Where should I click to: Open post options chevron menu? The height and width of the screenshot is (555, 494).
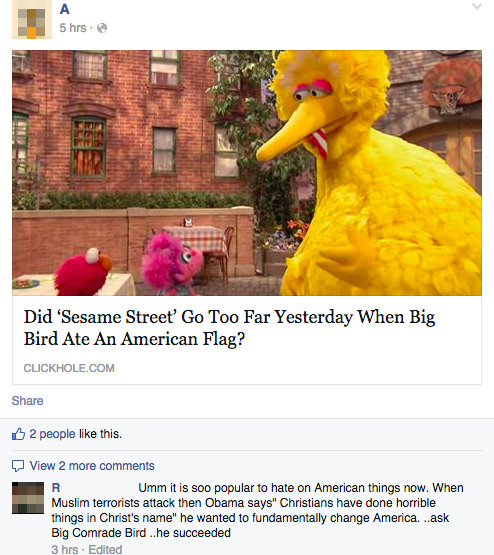click(x=477, y=6)
